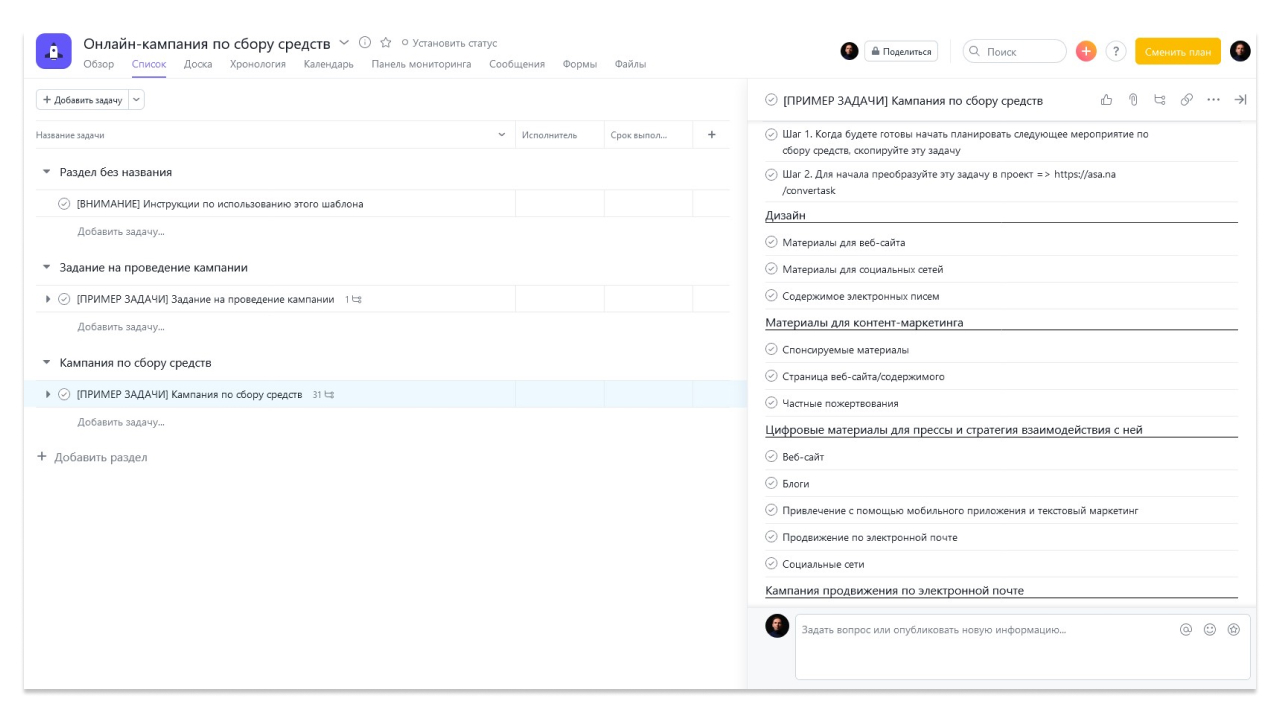Open emoji picker in comment box
1280x720 pixels.
[1210, 630]
